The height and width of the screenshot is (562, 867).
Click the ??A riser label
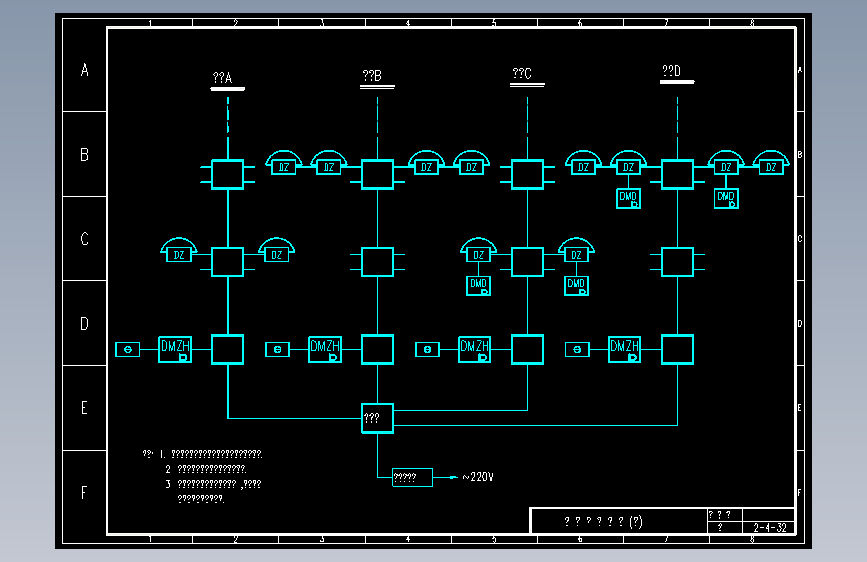click(x=222, y=77)
